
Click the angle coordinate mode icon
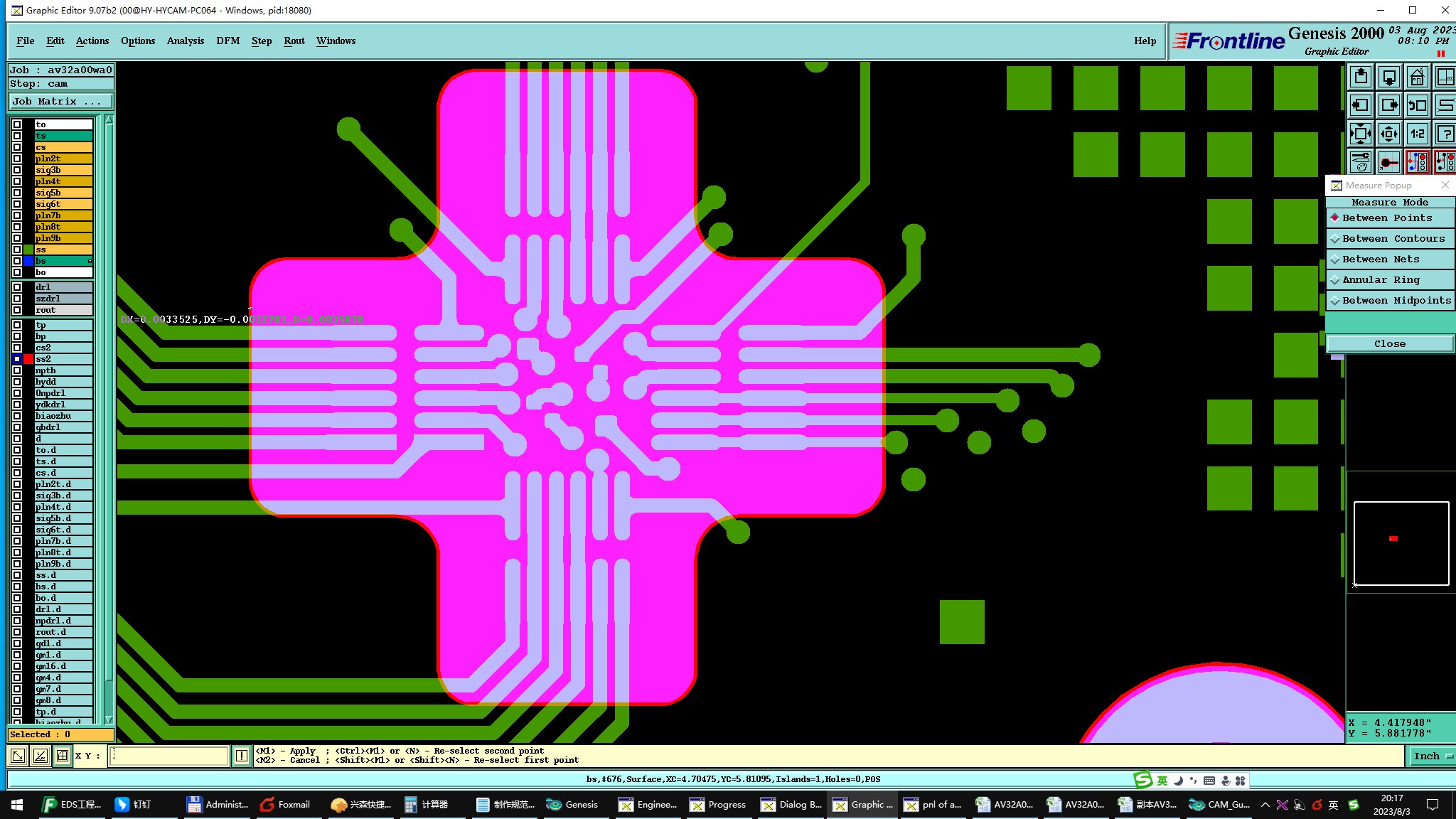pyautogui.click(x=41, y=756)
